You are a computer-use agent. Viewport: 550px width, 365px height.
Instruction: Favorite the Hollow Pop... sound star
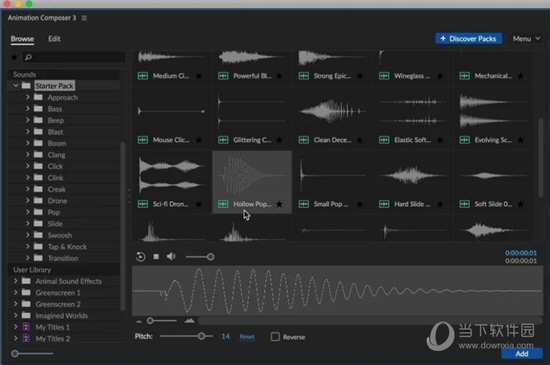[279, 204]
